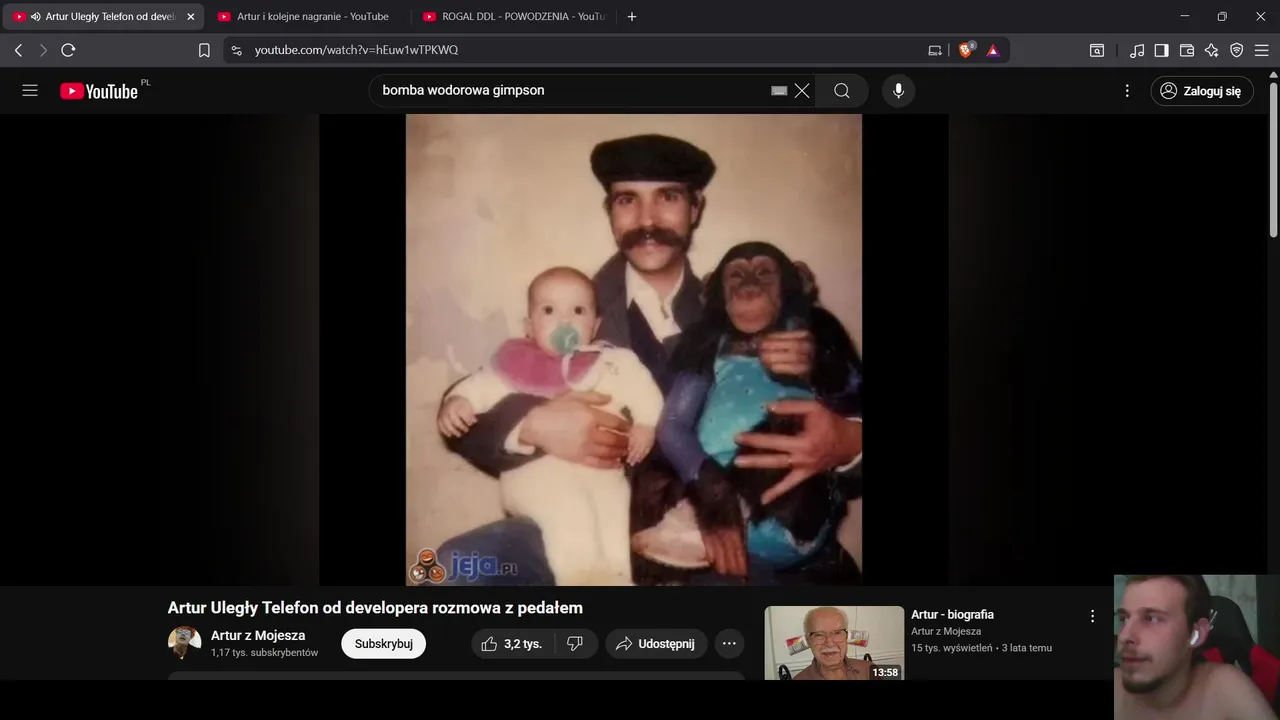The height and width of the screenshot is (720, 1280).
Task: Bookmark this page using the bookmark icon
Action: point(204,50)
